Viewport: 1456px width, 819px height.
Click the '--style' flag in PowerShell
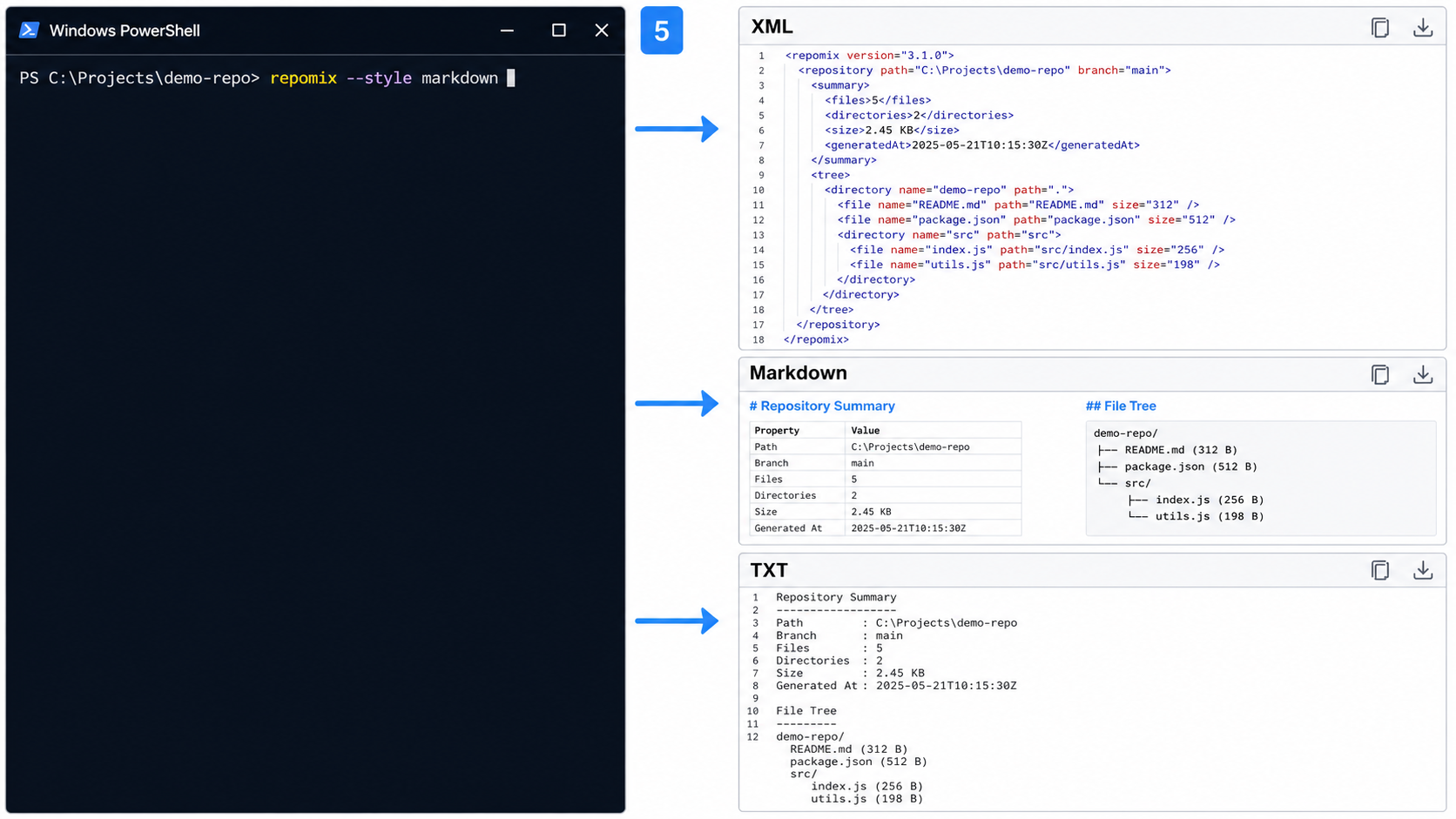379,78
